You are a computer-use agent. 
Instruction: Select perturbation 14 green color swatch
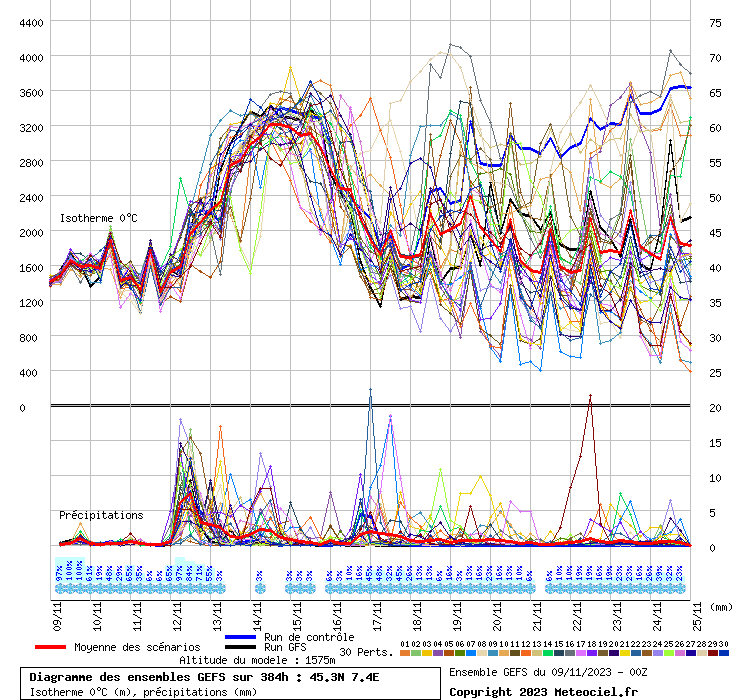[x=547, y=653]
